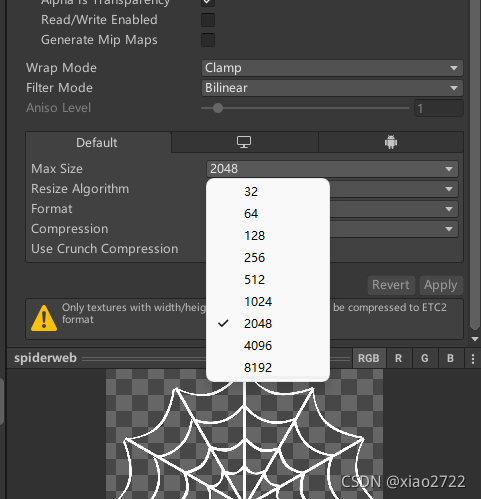Click the Compression label
This screenshot has width=481, height=499.
click(70, 229)
